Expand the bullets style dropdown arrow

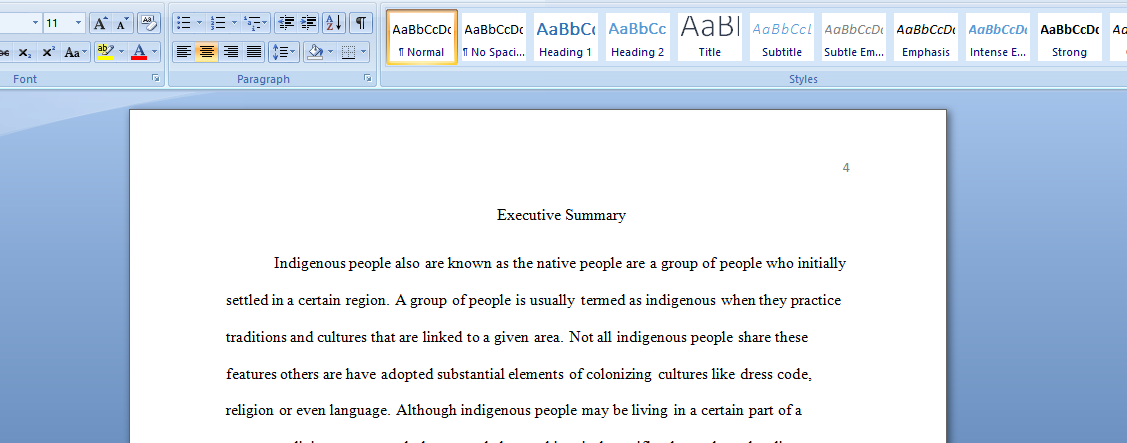tap(199, 24)
